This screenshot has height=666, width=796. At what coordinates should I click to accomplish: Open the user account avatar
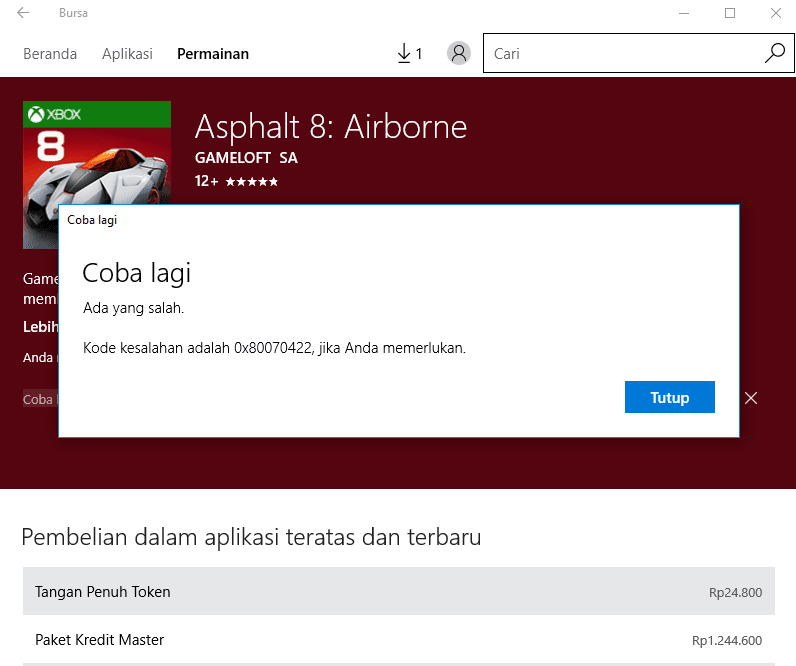coord(458,53)
